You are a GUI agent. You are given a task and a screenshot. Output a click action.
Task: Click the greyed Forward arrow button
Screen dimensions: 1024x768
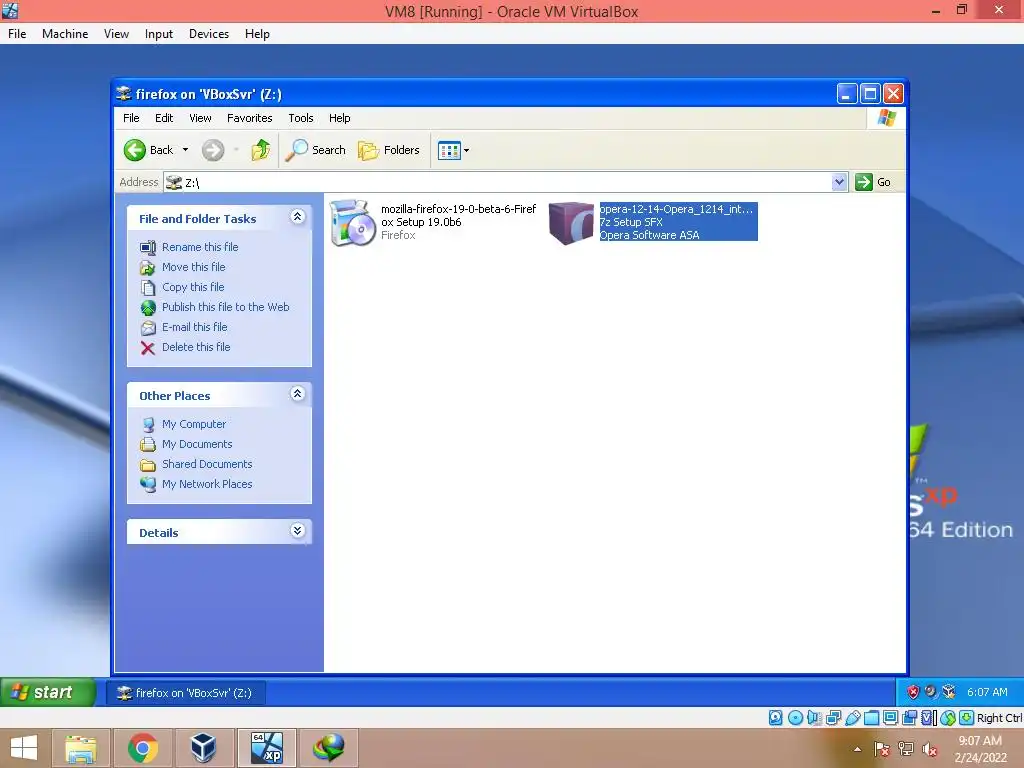[x=212, y=150]
